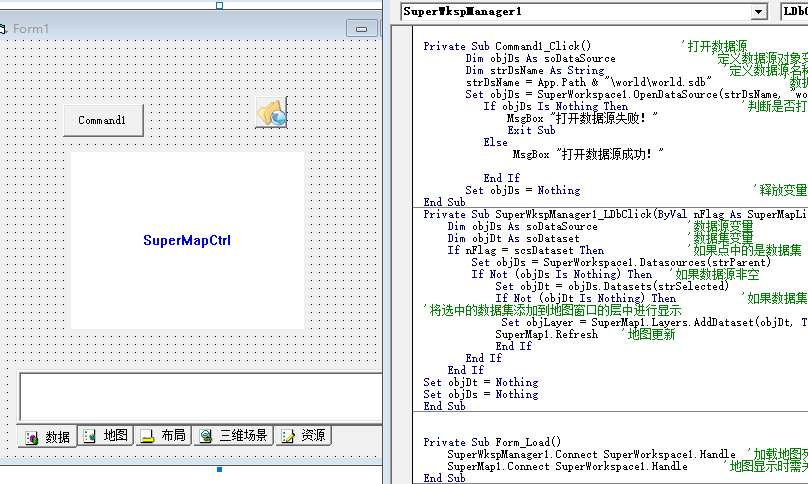Click "SuperWkspManager1.Connect SuperWorkspace1.Handle" line
The height and width of the screenshot is (484, 808).
pos(592,455)
